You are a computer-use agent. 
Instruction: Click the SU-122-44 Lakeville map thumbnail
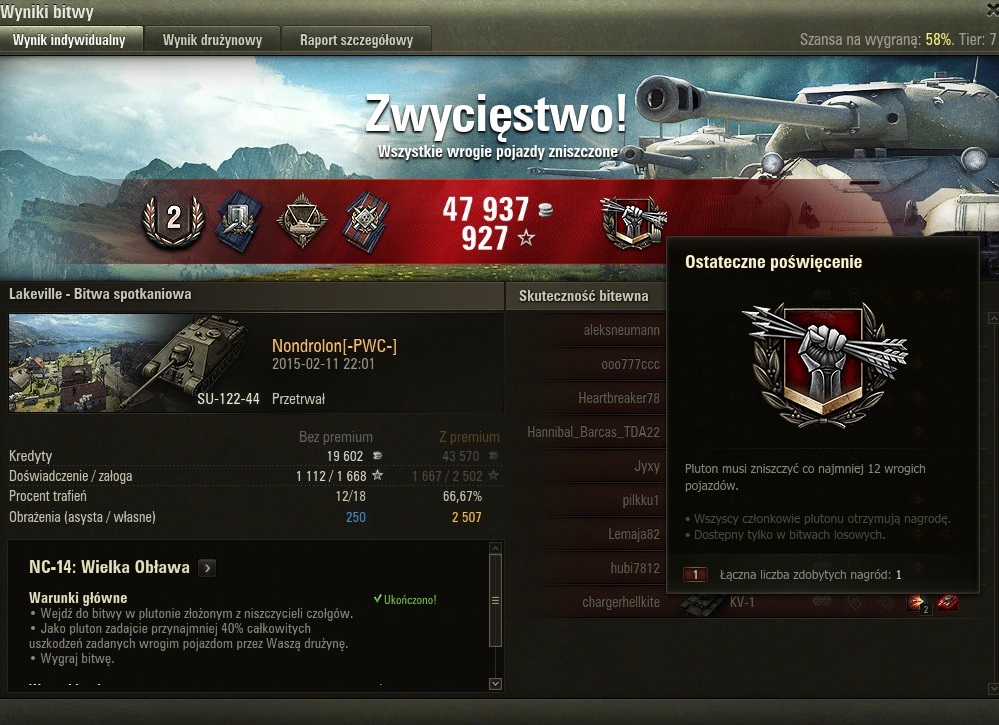(132, 362)
